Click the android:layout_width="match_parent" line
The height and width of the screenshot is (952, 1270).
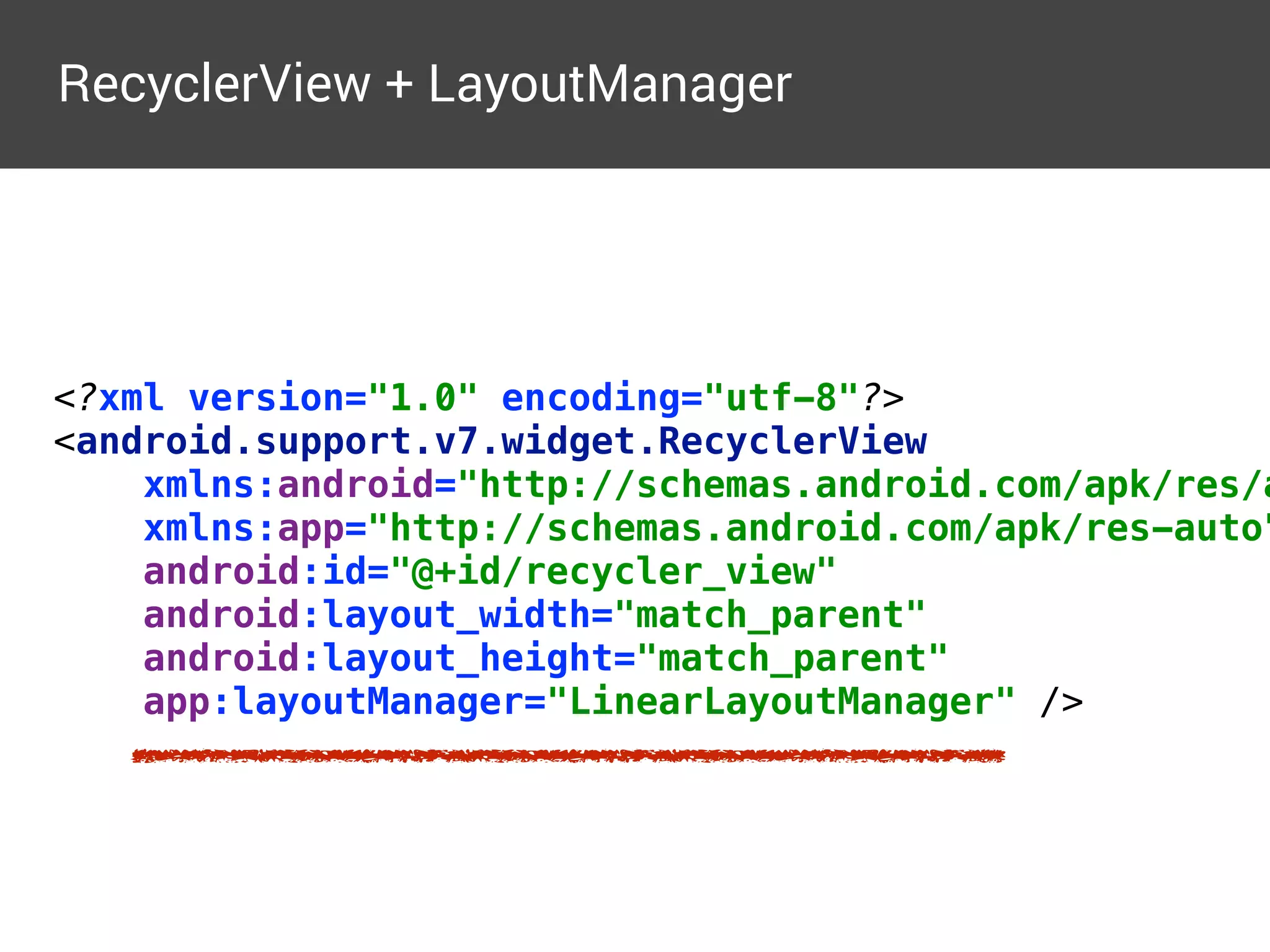click(535, 615)
